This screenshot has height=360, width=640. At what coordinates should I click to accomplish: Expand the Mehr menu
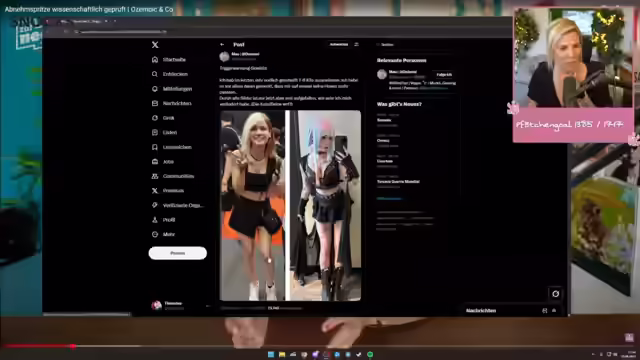click(x=164, y=234)
